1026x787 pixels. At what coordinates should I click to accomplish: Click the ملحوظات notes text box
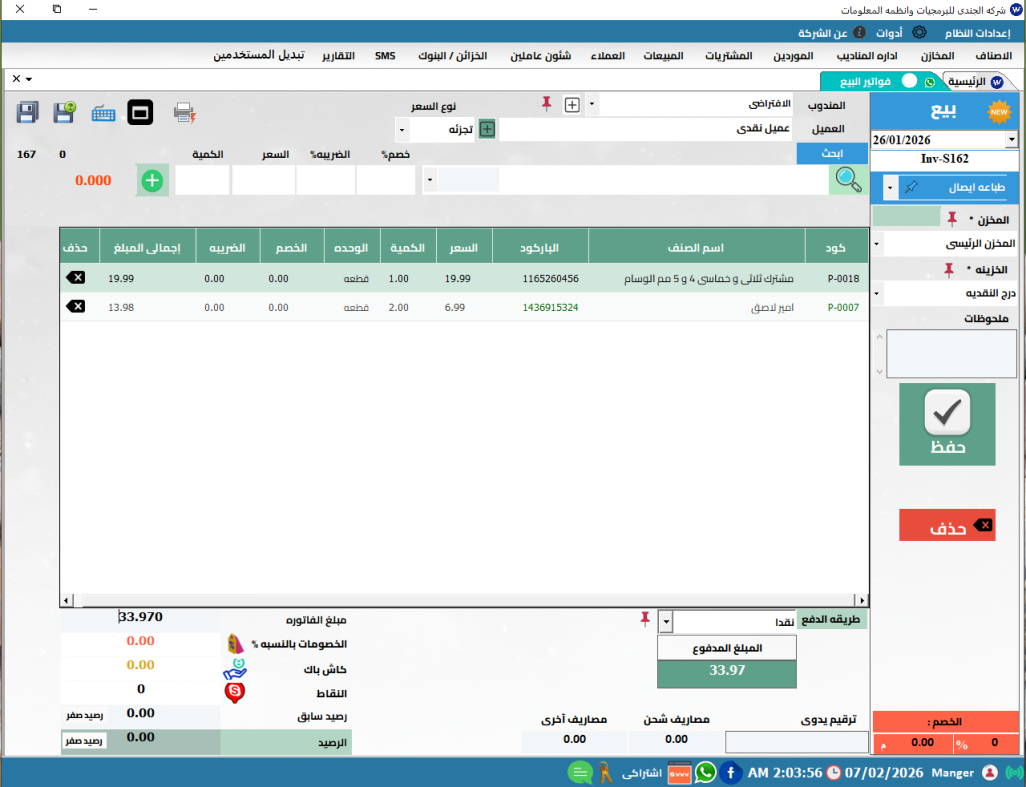tap(951, 353)
